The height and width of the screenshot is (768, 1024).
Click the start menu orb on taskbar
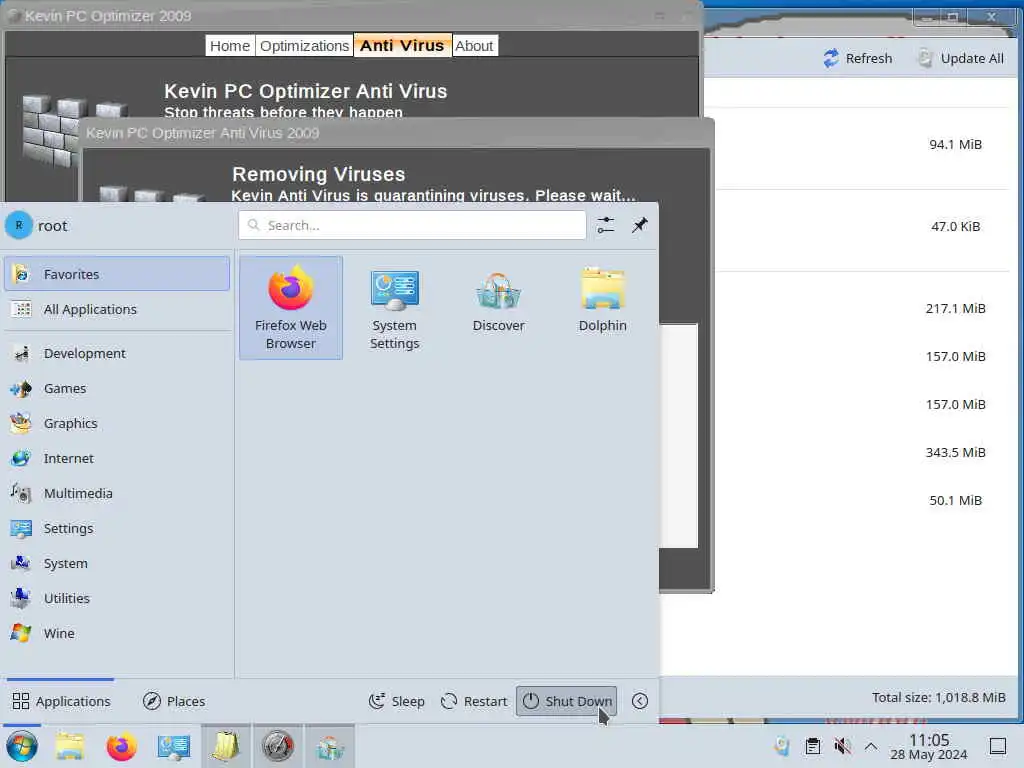pos(22,746)
